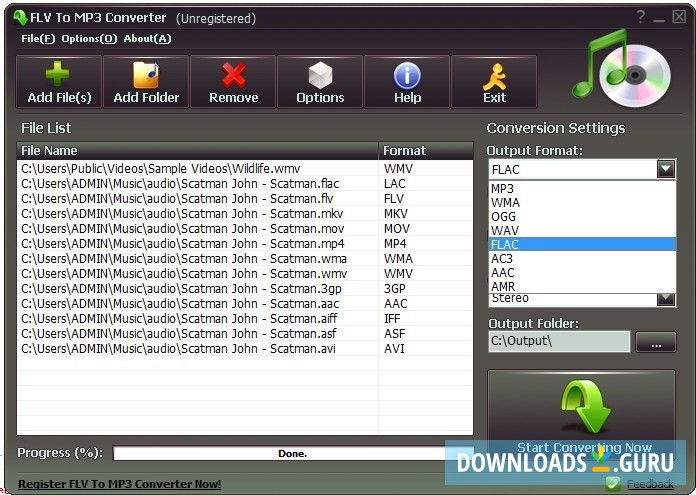The image size is (696, 495).
Task: Select the Scatman.wmv file row
Action: click(245, 273)
